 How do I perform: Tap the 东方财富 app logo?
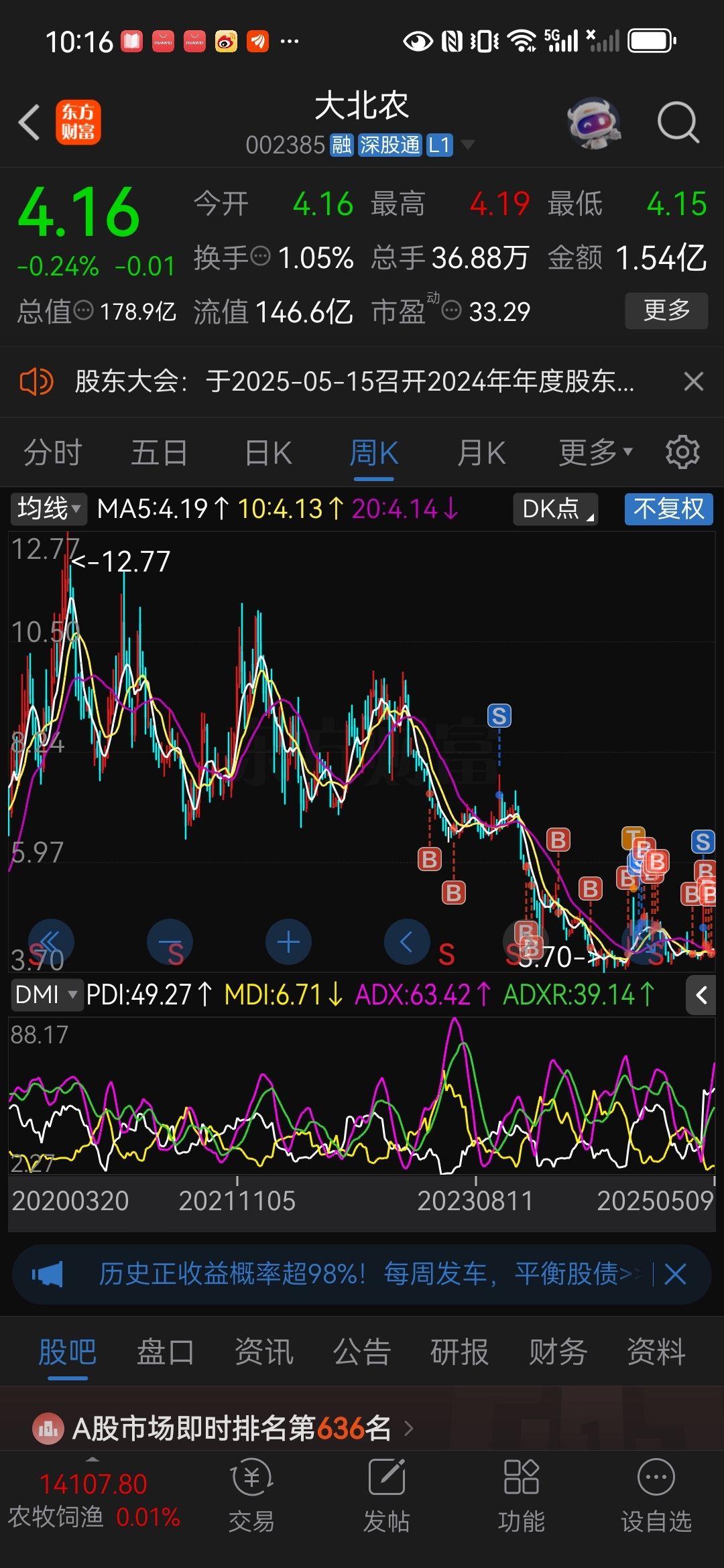click(78, 123)
